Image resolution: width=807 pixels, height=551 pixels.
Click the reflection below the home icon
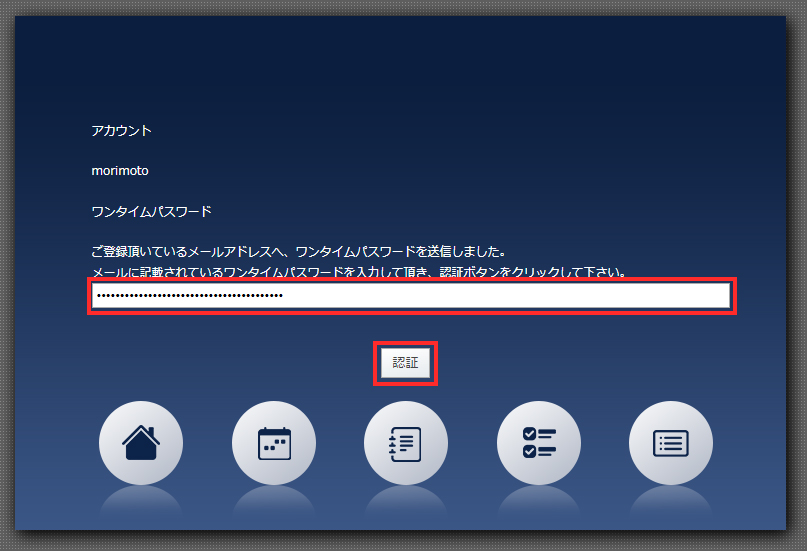tap(141, 502)
